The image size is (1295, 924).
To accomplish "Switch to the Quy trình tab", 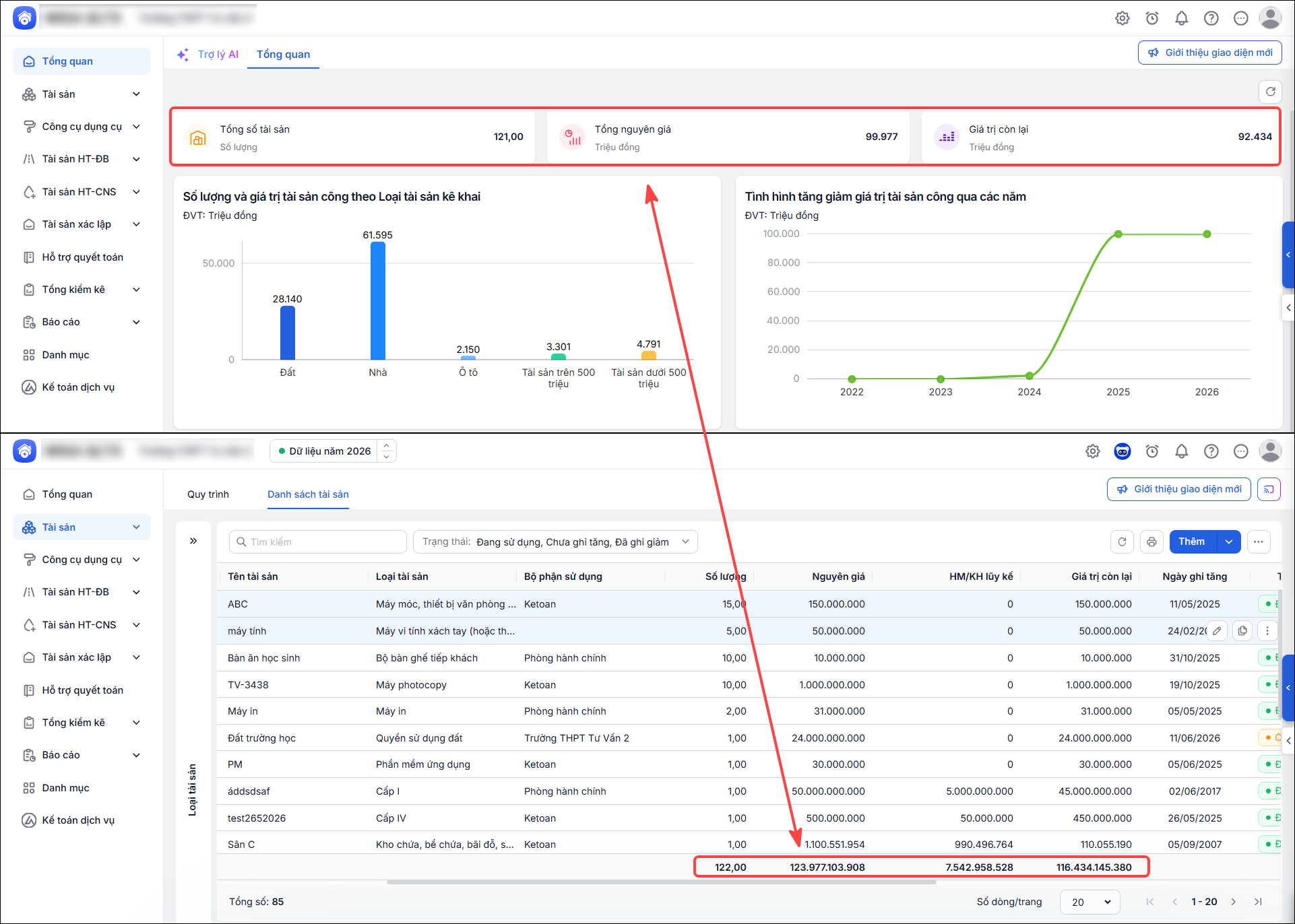I will click(208, 494).
